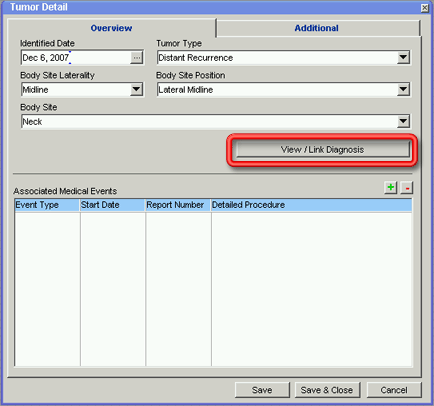
Task: Sort by the Event Type column header
Action: click(47, 205)
